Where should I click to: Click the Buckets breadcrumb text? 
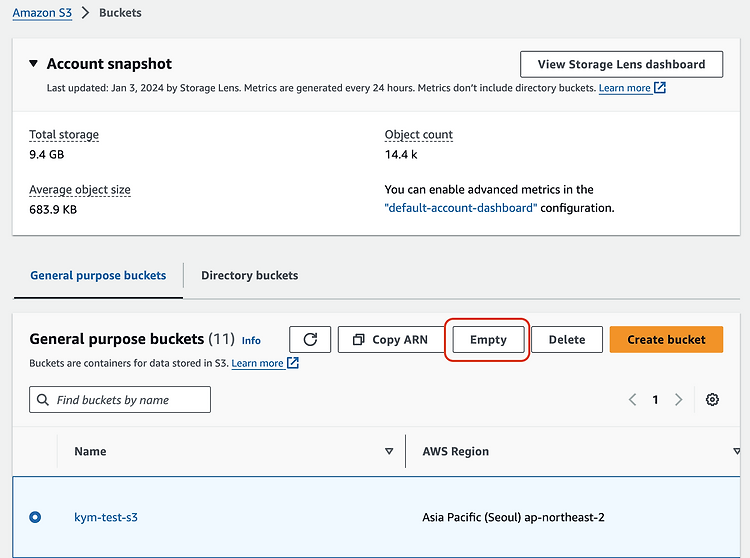120,13
